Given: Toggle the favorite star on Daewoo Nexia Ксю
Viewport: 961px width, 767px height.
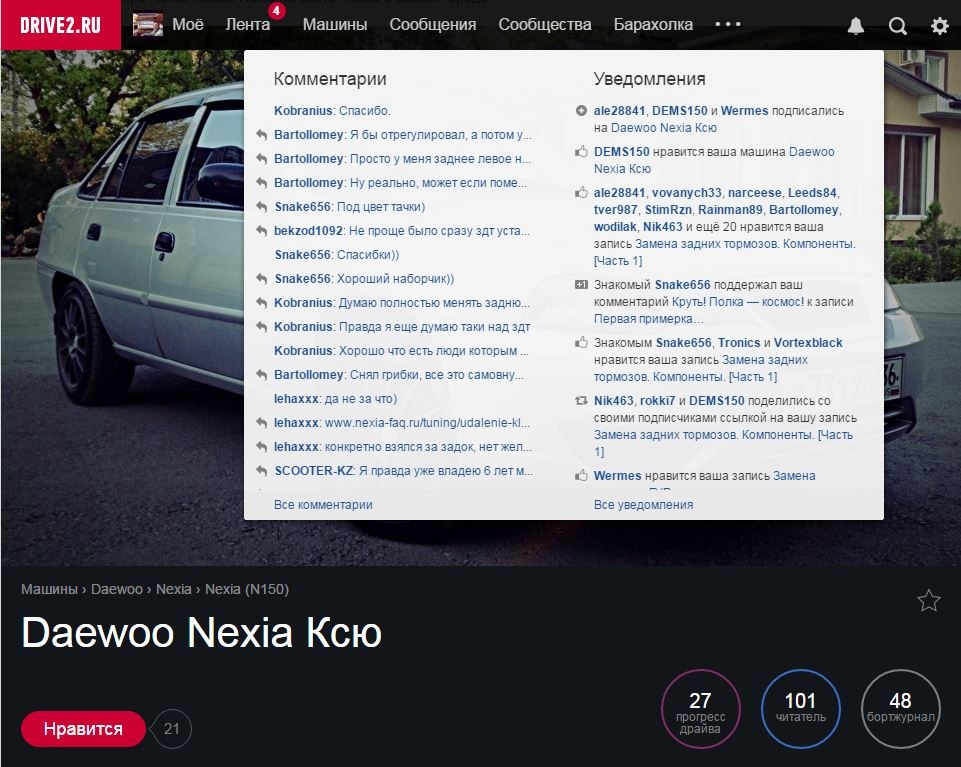Looking at the screenshot, I should pos(929,600).
